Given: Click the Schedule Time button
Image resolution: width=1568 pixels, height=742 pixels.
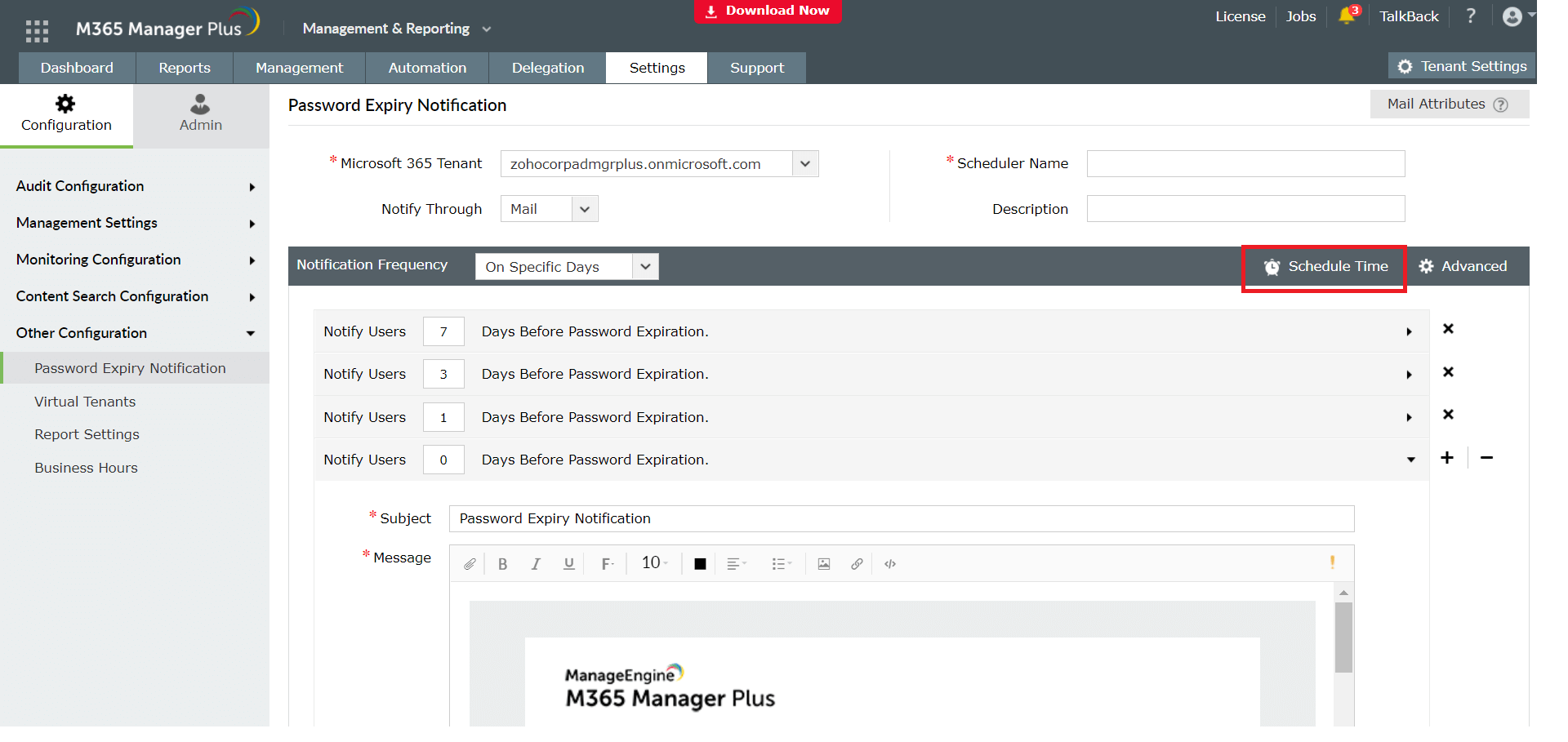Looking at the screenshot, I should tap(1325, 267).
